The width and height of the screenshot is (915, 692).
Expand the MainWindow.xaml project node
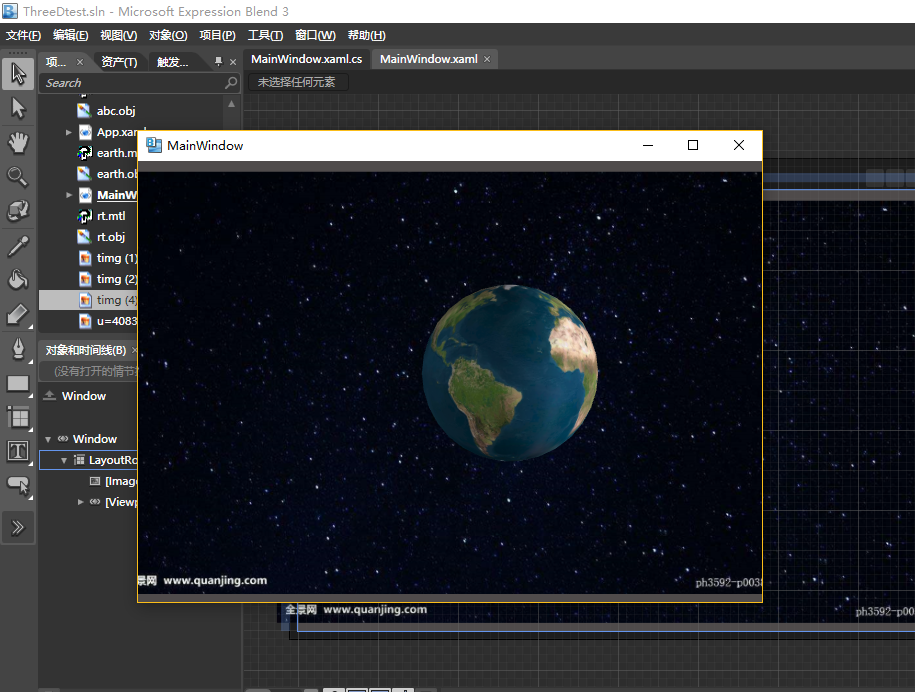click(69, 195)
